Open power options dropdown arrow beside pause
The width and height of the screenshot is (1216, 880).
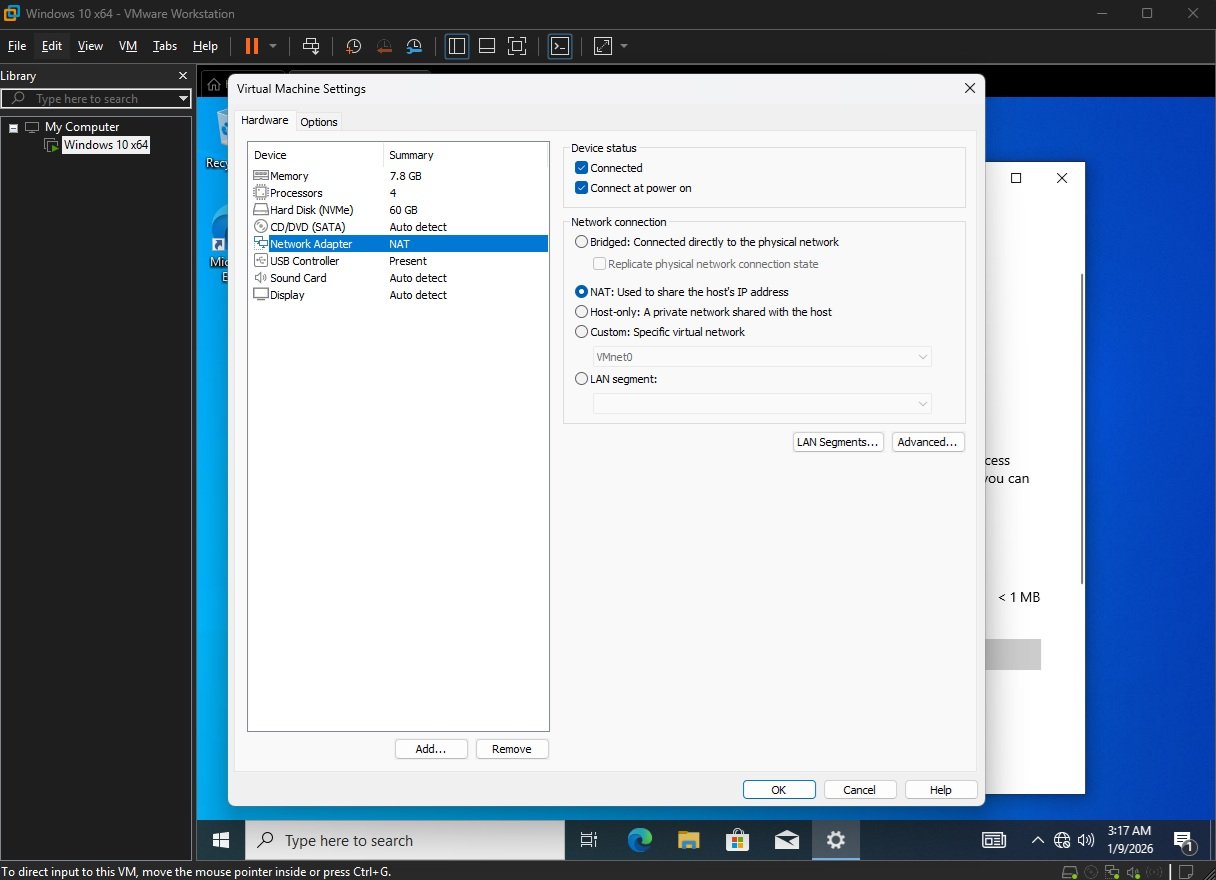point(273,46)
